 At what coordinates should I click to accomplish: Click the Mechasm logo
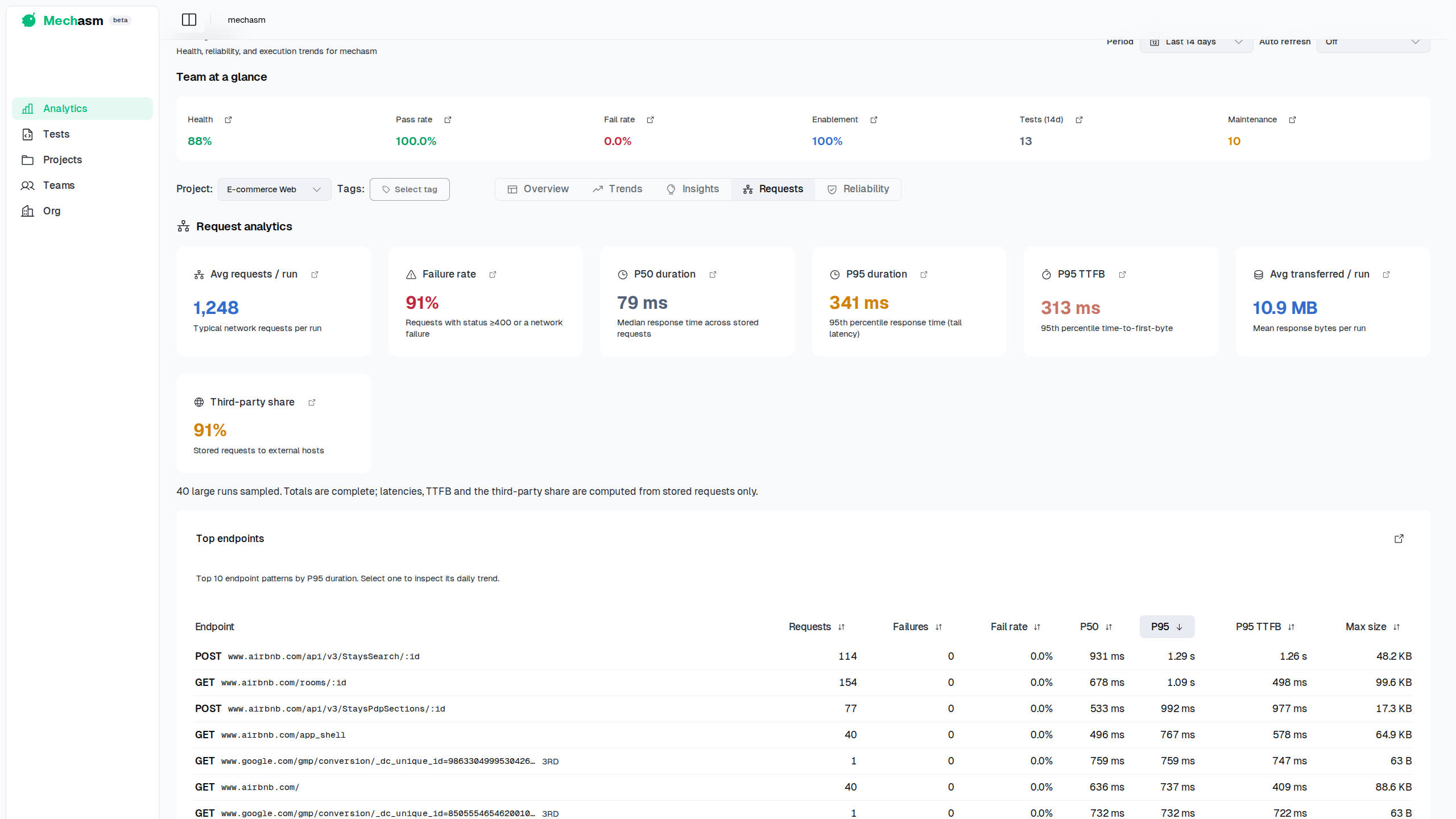tap(63, 20)
